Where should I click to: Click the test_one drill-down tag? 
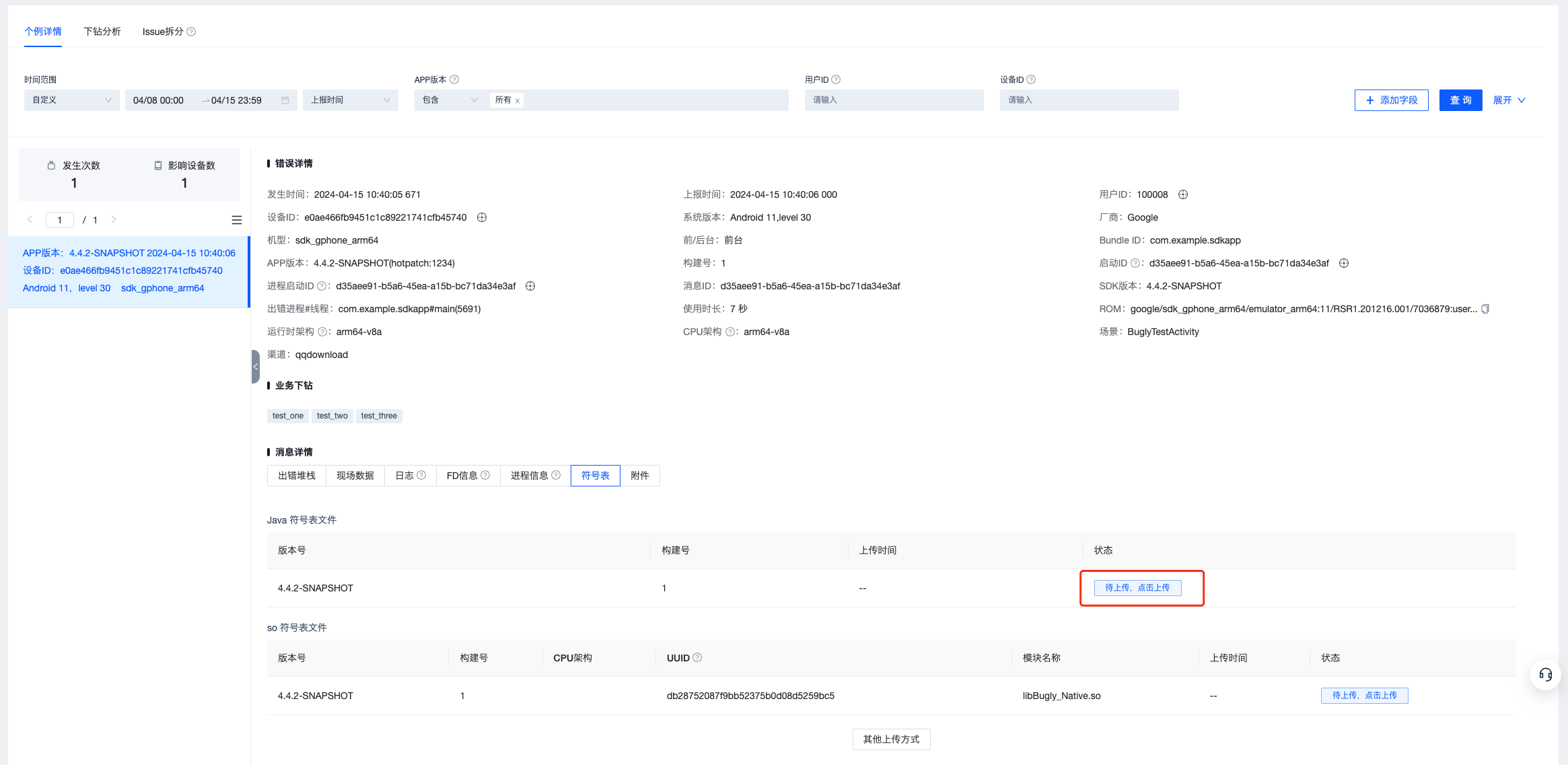(288, 416)
